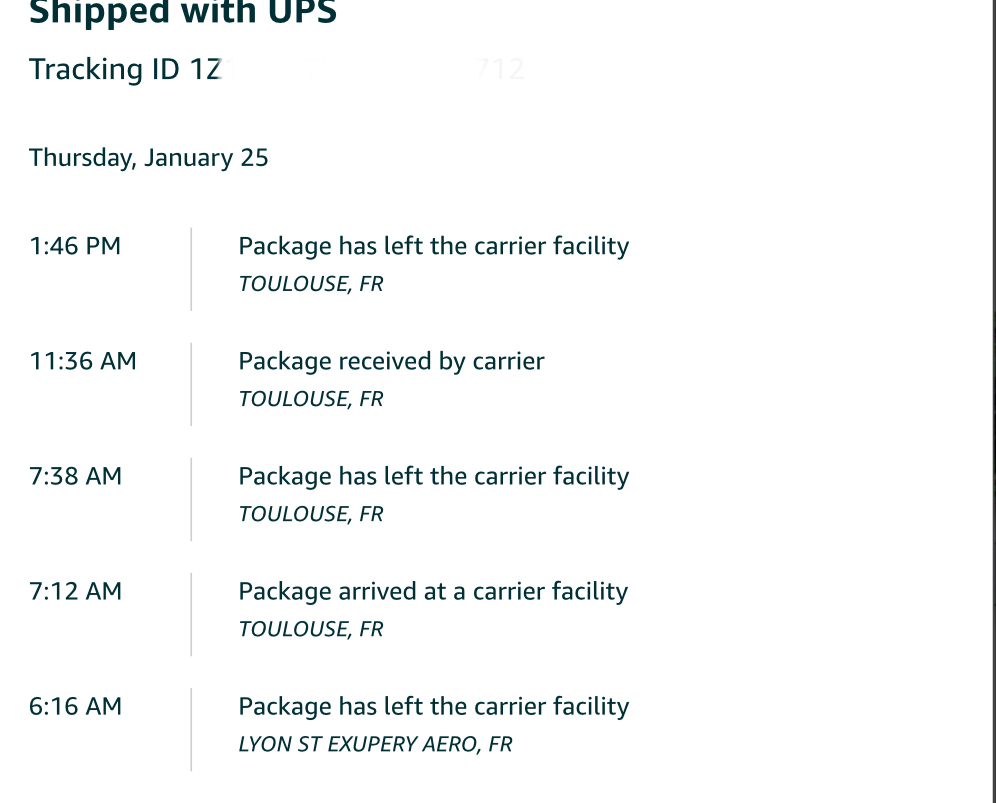
Task: Click the 6:16 AM "left the carrier facility" status
Action: point(433,706)
